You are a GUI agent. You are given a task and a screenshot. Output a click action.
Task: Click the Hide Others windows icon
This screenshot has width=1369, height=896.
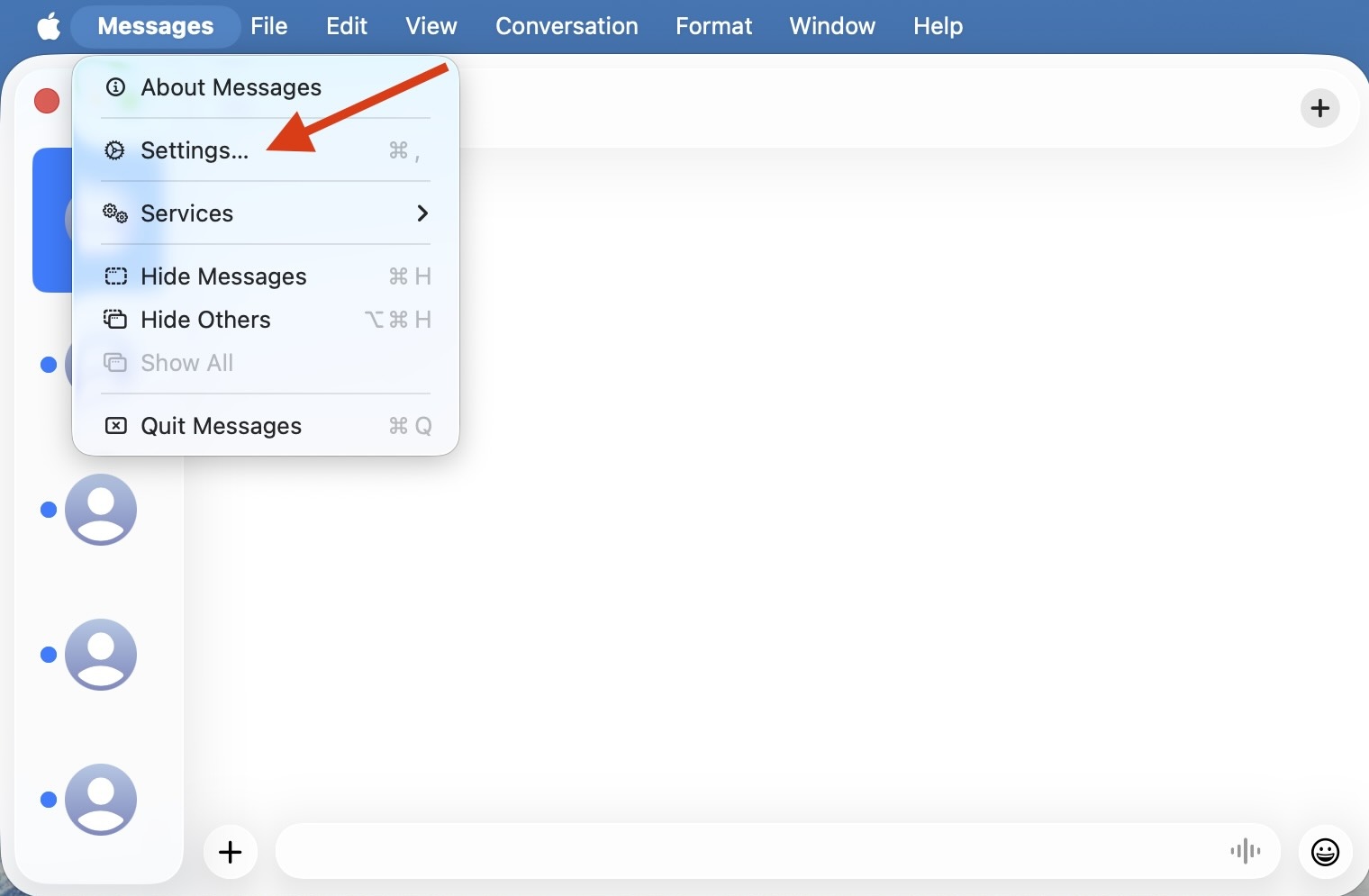(115, 320)
